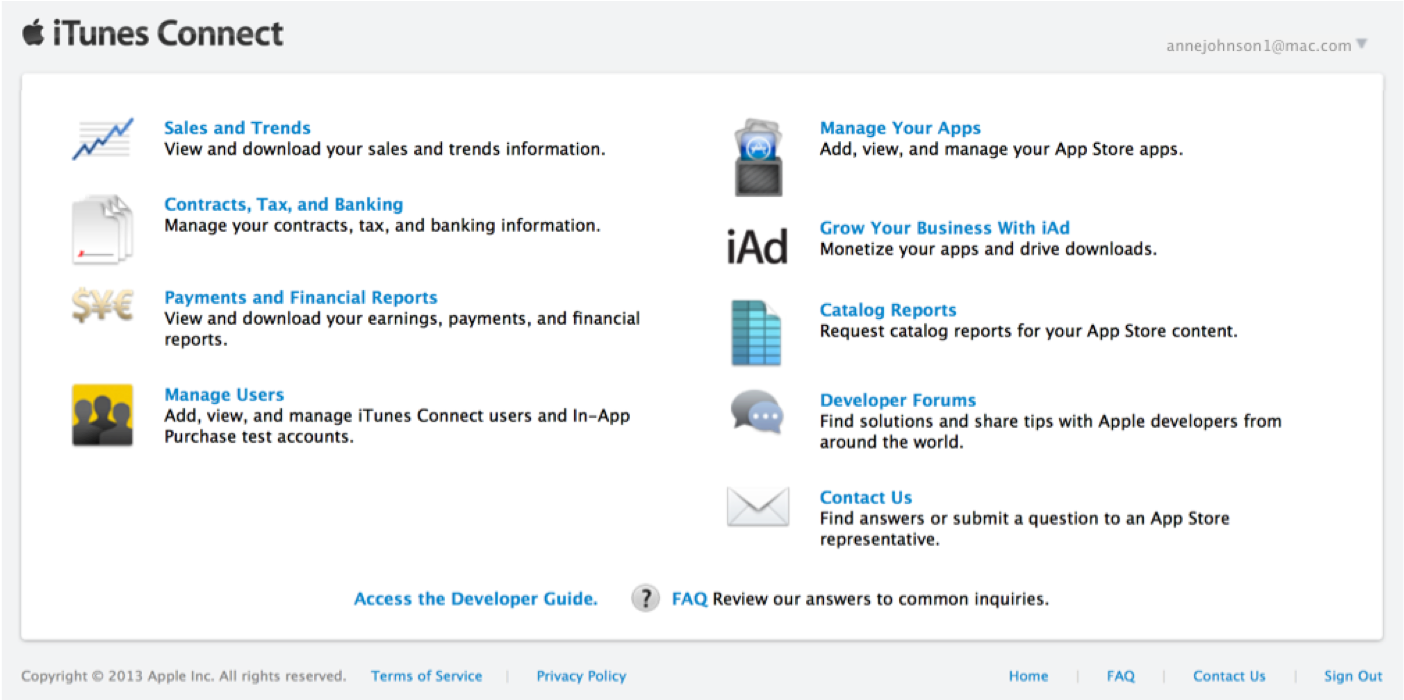The width and height of the screenshot is (1404, 700).
Task: Click the iAd logo icon
Action: [x=757, y=245]
